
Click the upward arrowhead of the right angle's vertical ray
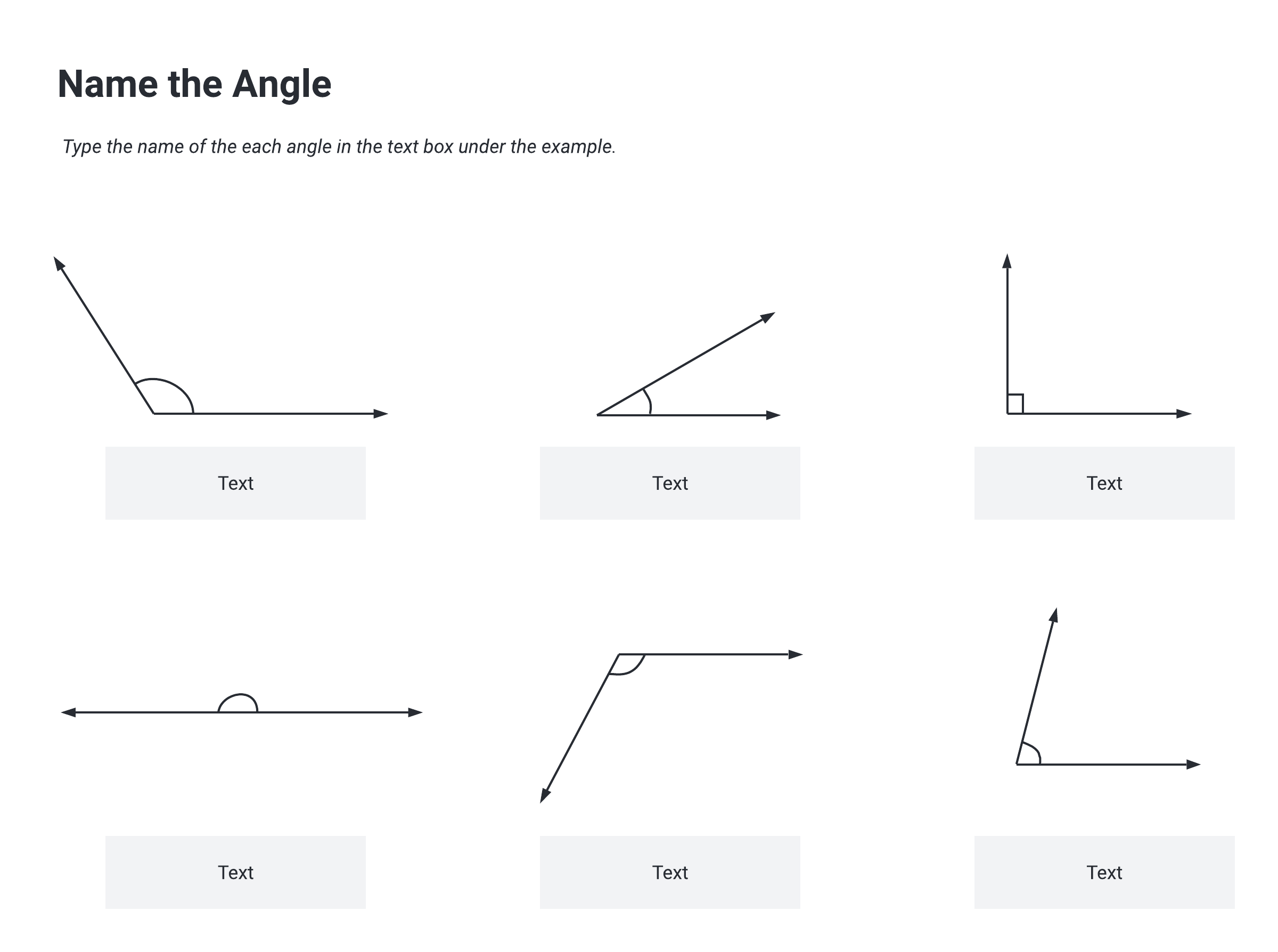(1006, 261)
